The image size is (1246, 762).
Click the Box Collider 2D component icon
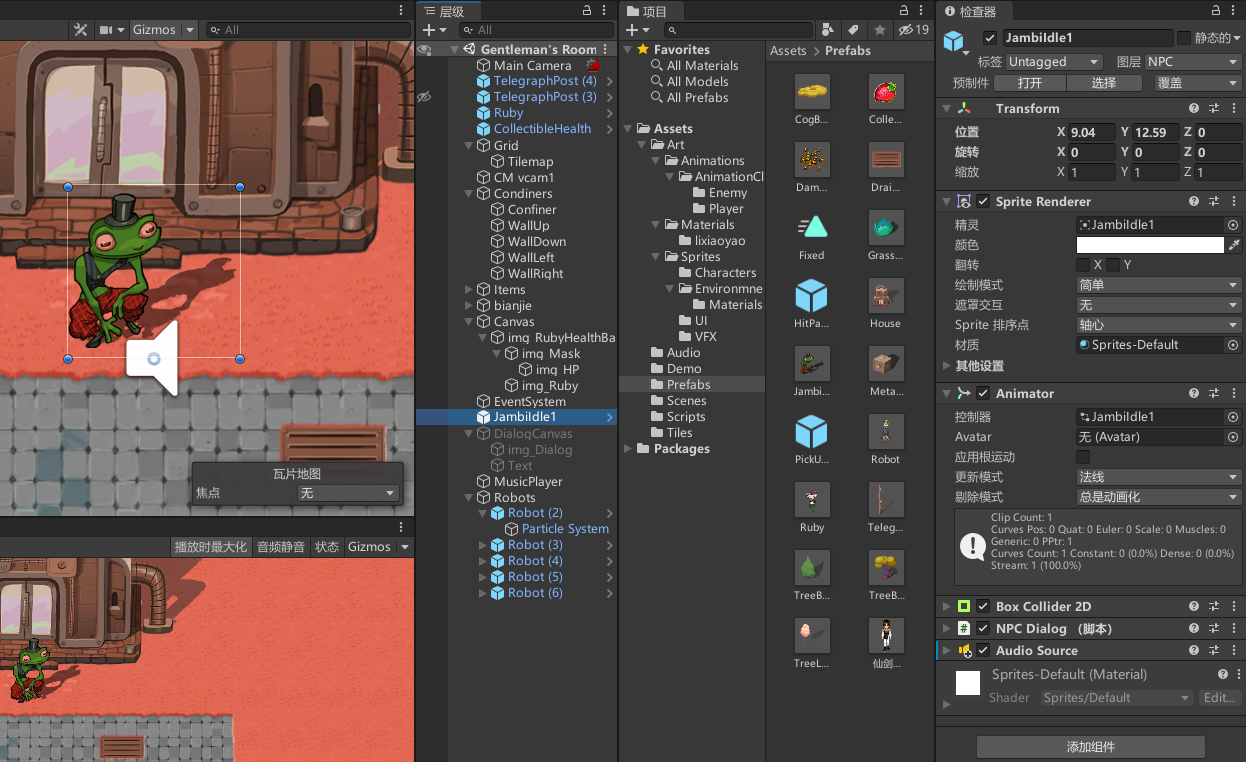[961, 606]
